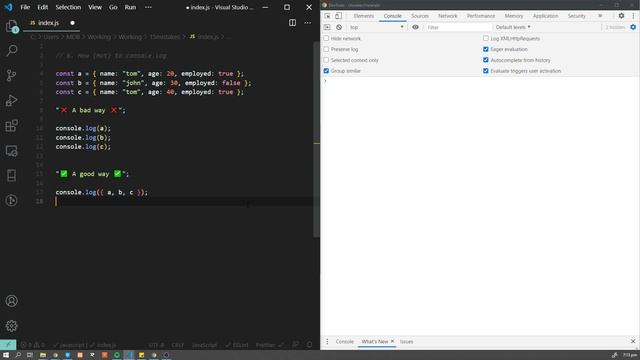Open the Extensions view
This screenshot has width=640, height=360.
12,126
